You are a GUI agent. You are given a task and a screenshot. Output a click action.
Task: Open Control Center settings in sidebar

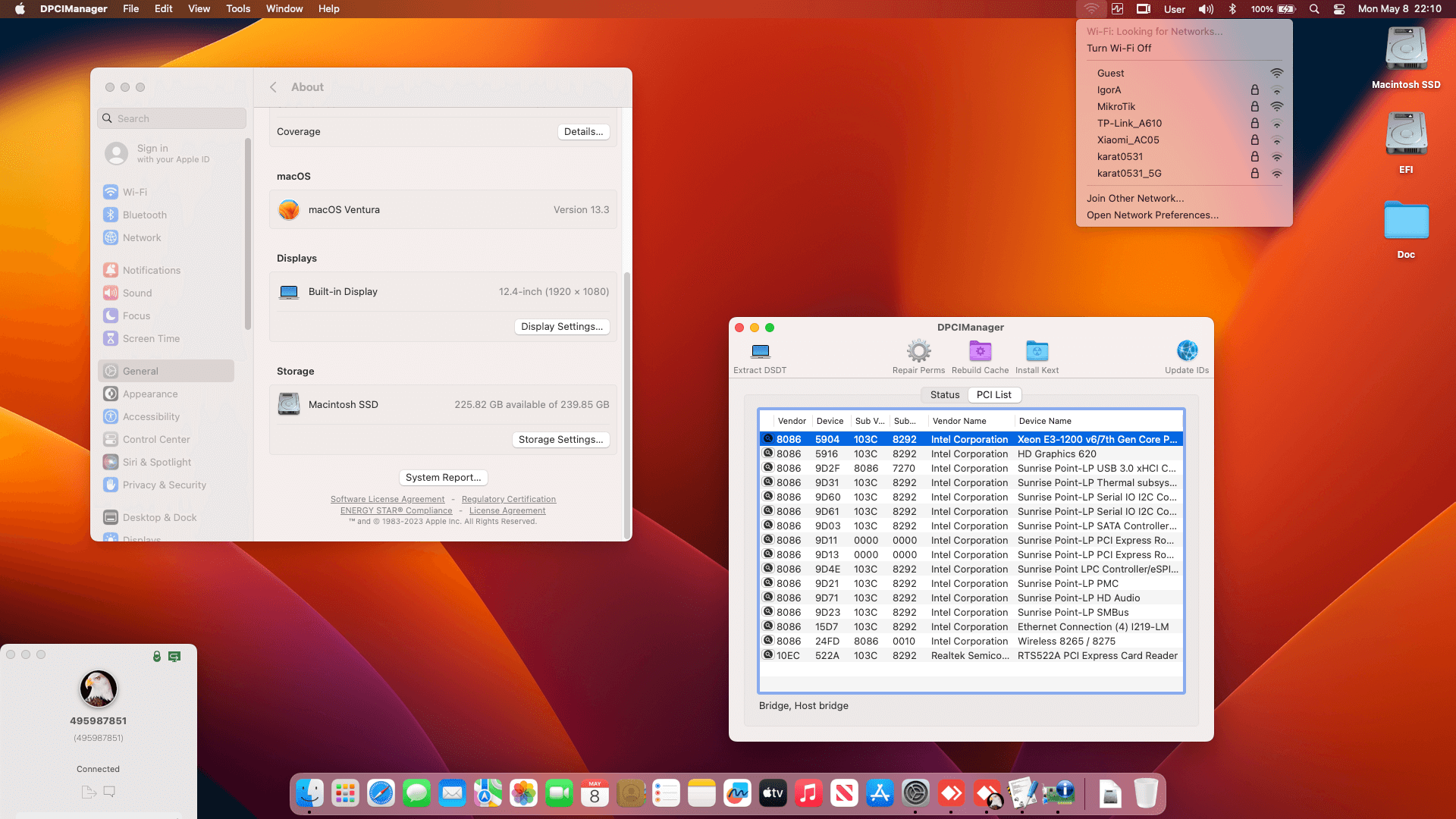click(167, 440)
